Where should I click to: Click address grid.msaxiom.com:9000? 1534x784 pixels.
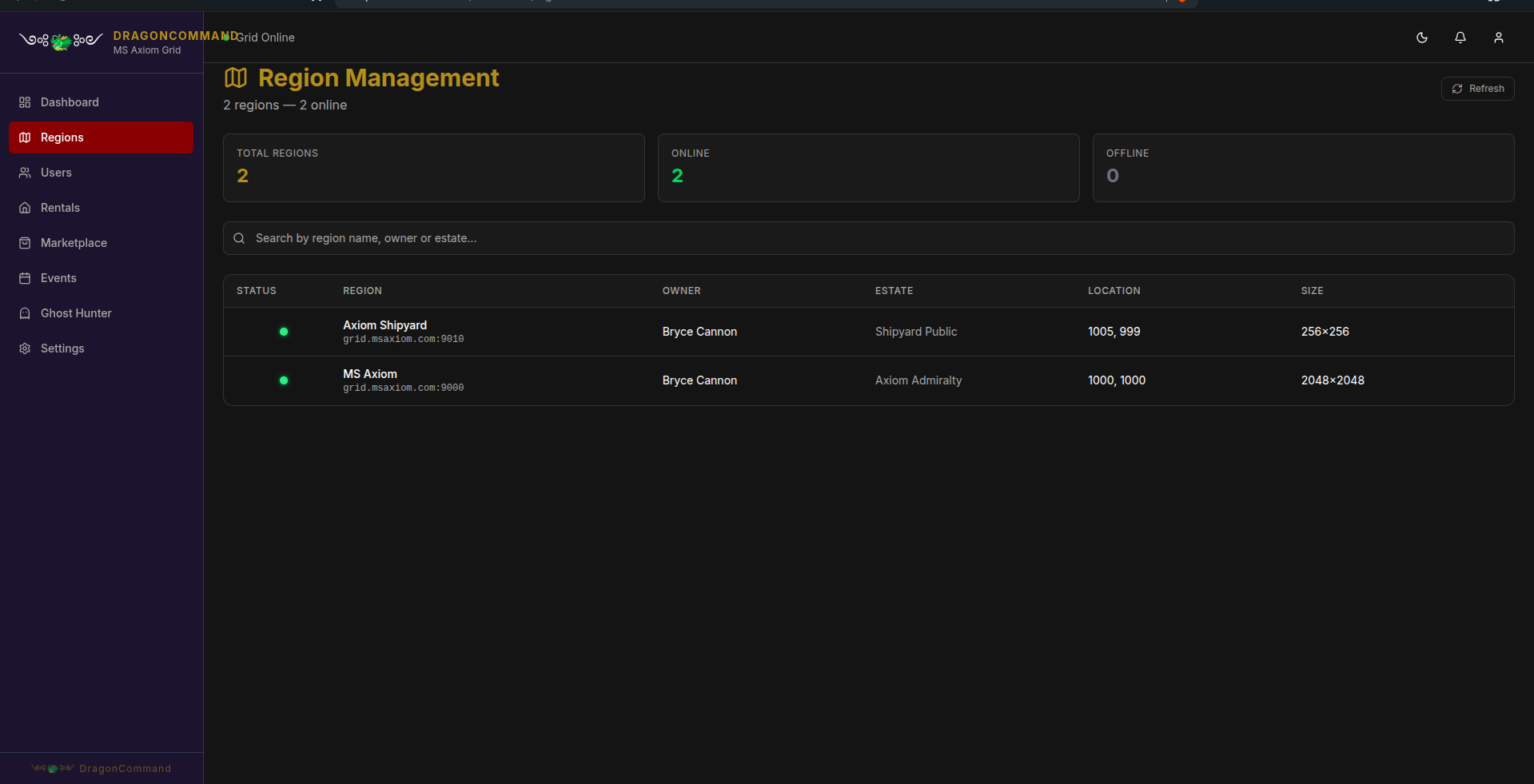[x=404, y=388]
